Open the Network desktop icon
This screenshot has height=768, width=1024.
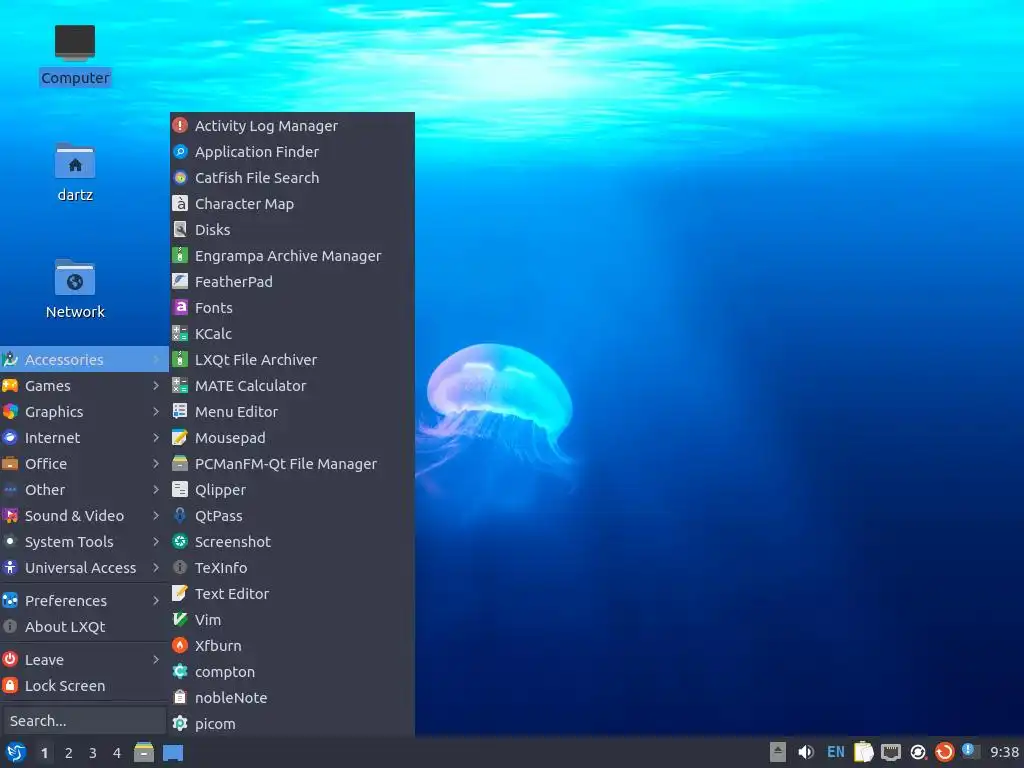[x=74, y=278]
